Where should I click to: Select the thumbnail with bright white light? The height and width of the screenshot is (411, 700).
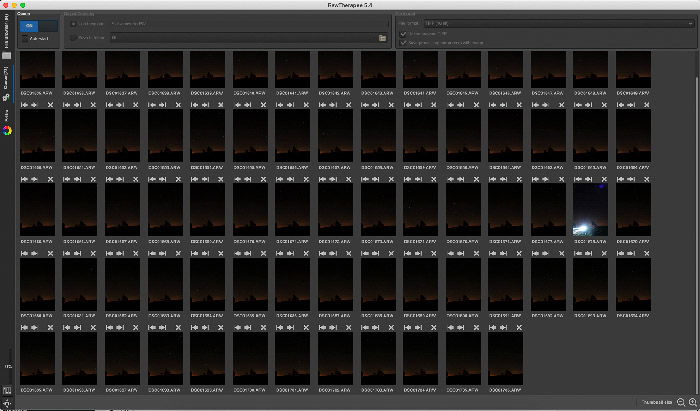pos(590,210)
